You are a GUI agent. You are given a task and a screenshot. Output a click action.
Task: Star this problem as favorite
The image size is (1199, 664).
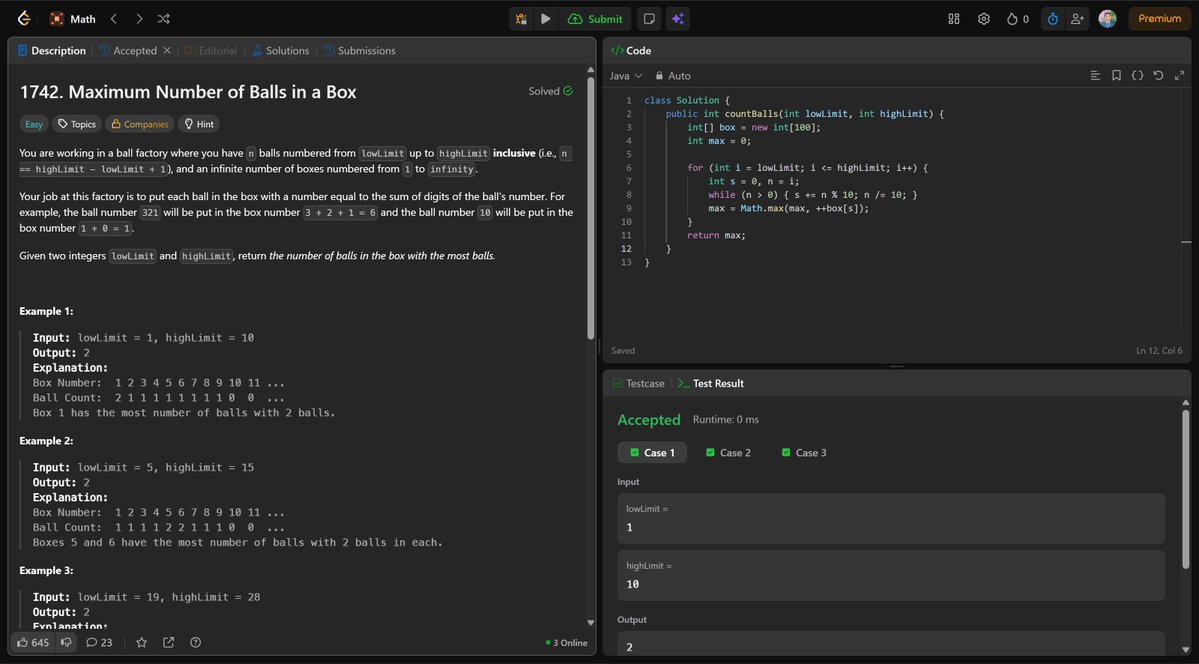pos(142,642)
